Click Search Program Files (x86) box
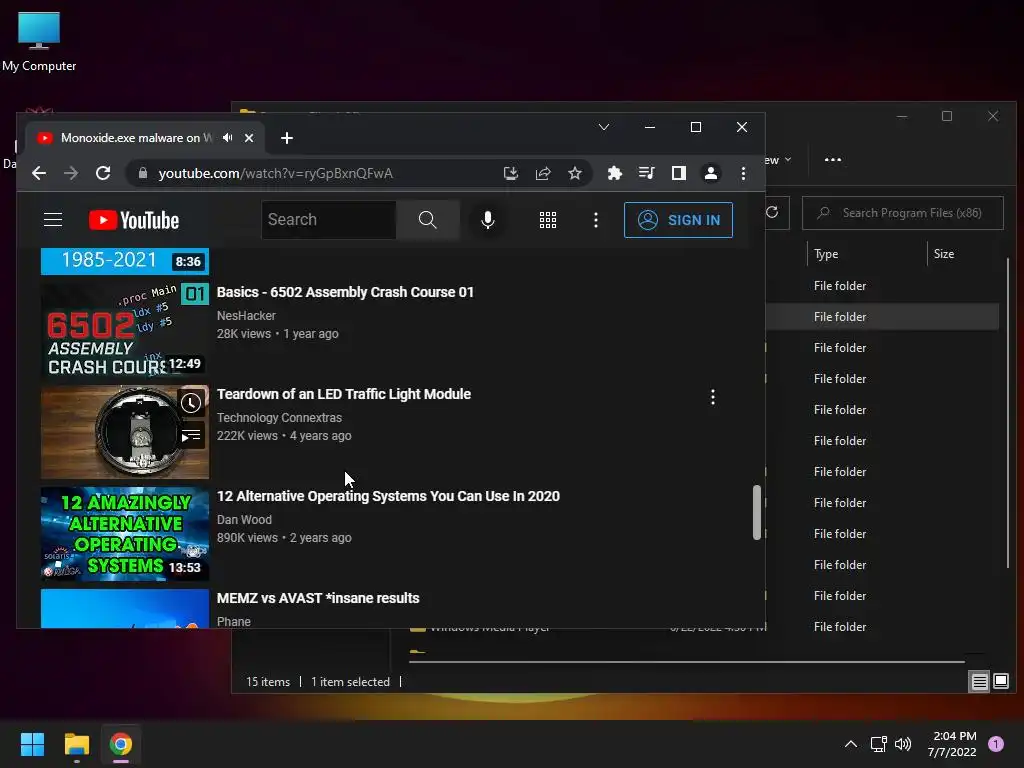This screenshot has width=1024, height=768. point(903,213)
